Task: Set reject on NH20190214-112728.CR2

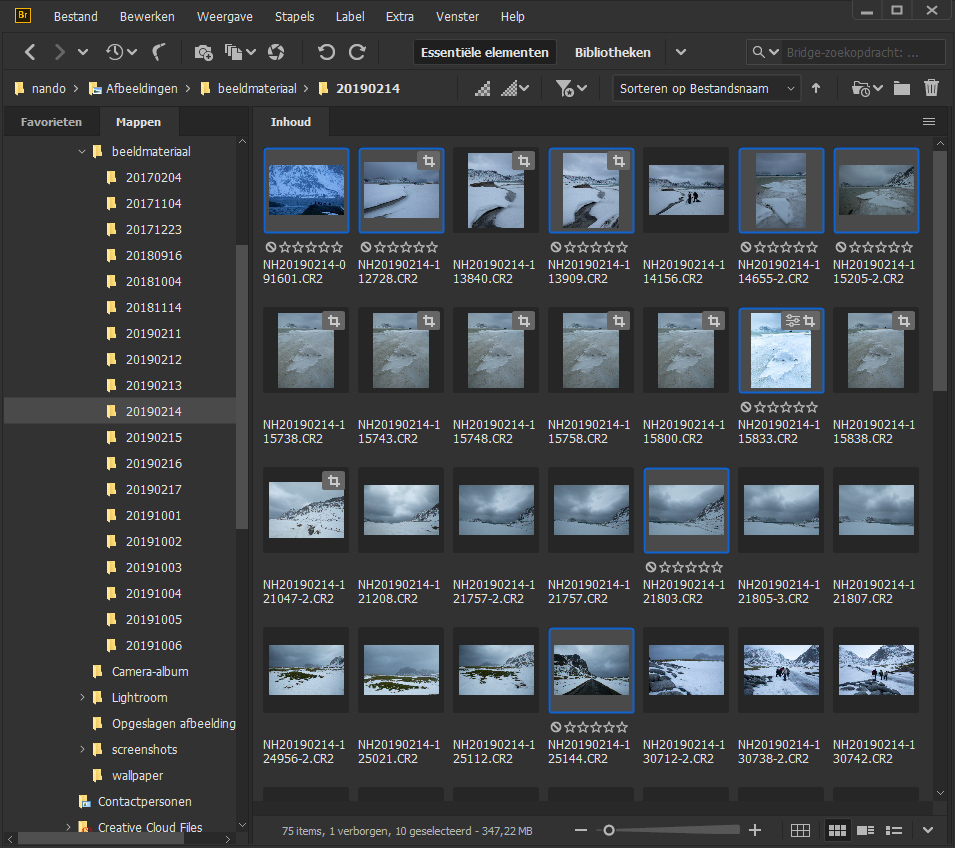Action: point(365,247)
